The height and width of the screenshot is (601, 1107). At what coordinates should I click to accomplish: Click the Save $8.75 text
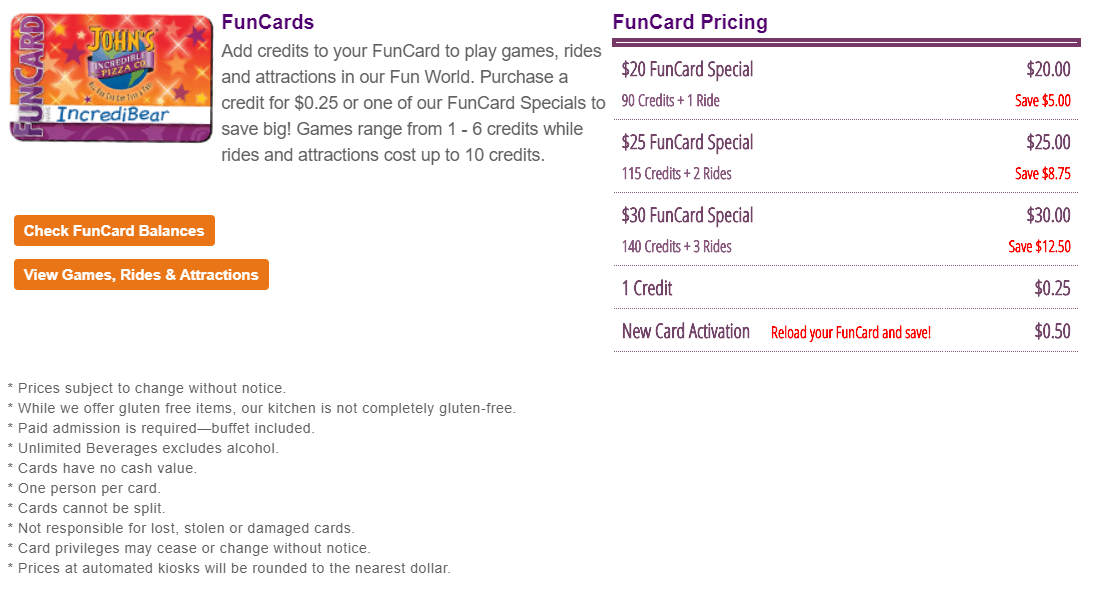(x=1042, y=174)
